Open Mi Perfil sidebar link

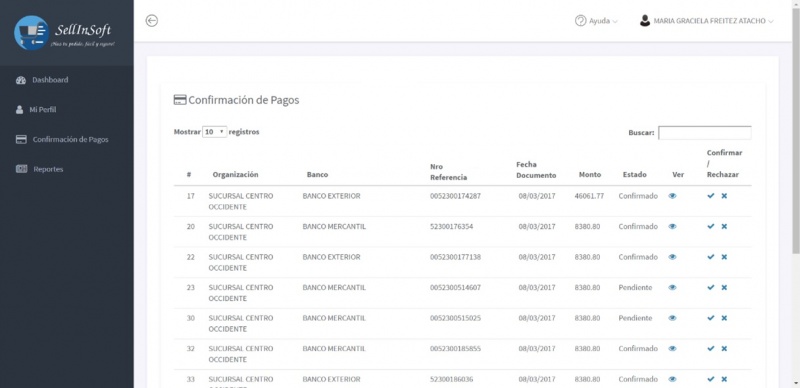tap(43, 110)
